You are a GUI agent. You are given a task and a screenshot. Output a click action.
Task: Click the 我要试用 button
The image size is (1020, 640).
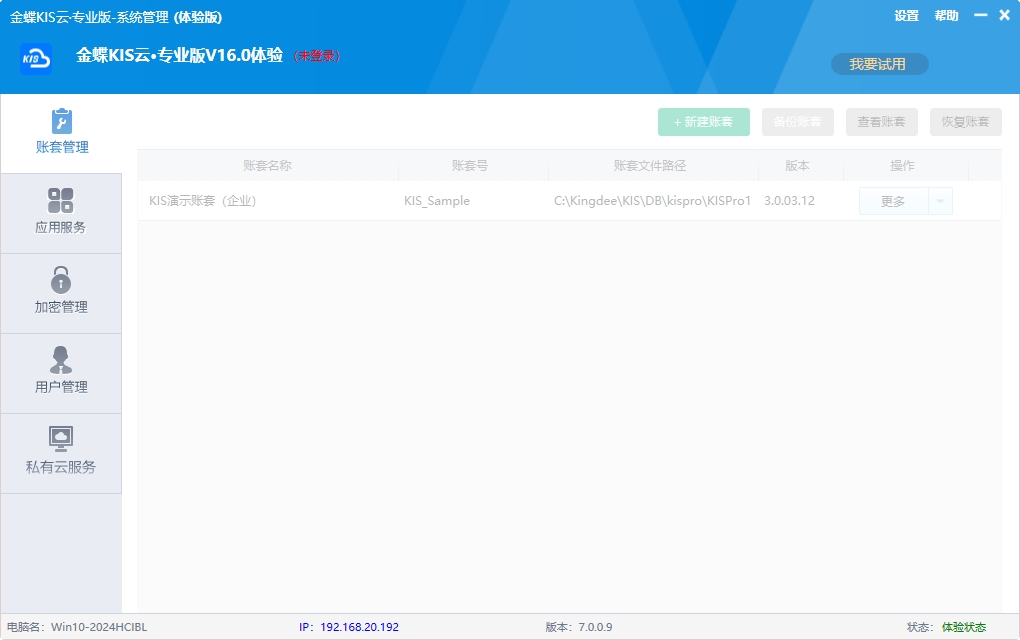(879, 64)
